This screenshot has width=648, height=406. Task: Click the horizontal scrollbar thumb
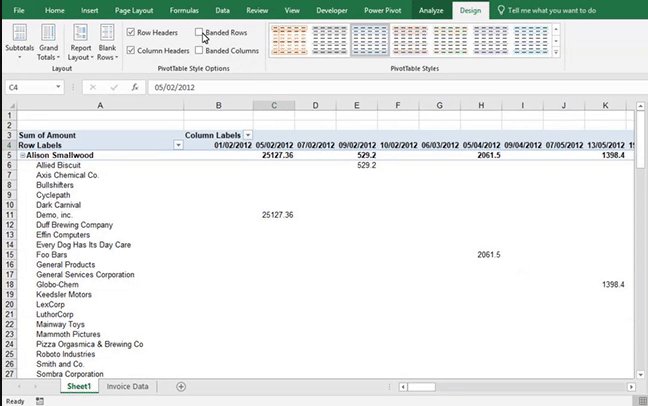tap(421, 386)
